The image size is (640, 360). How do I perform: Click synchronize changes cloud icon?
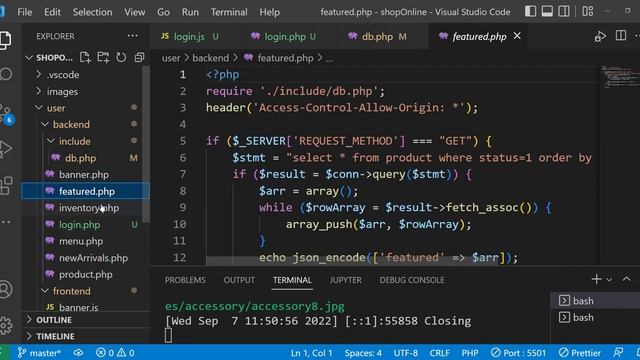click(x=78, y=353)
